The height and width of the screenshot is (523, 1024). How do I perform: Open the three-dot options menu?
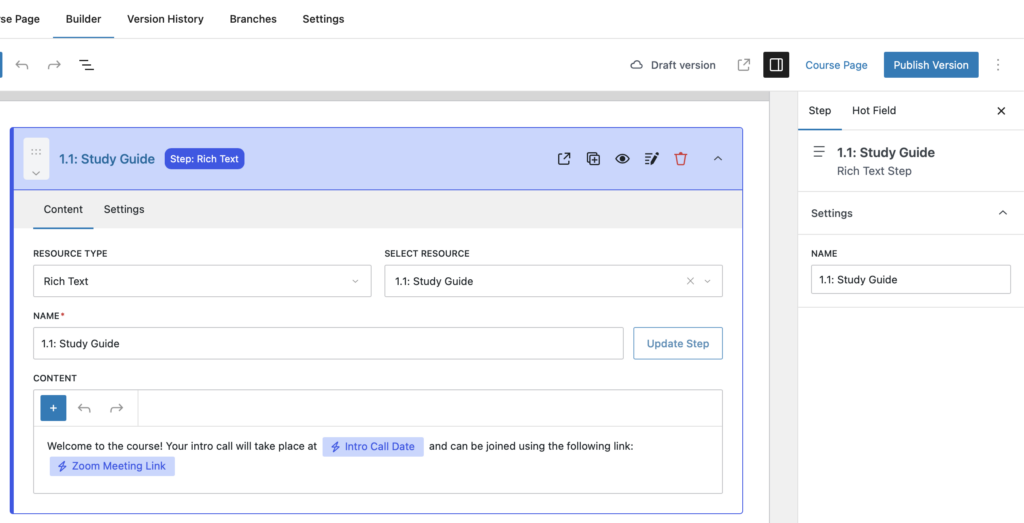point(998,65)
